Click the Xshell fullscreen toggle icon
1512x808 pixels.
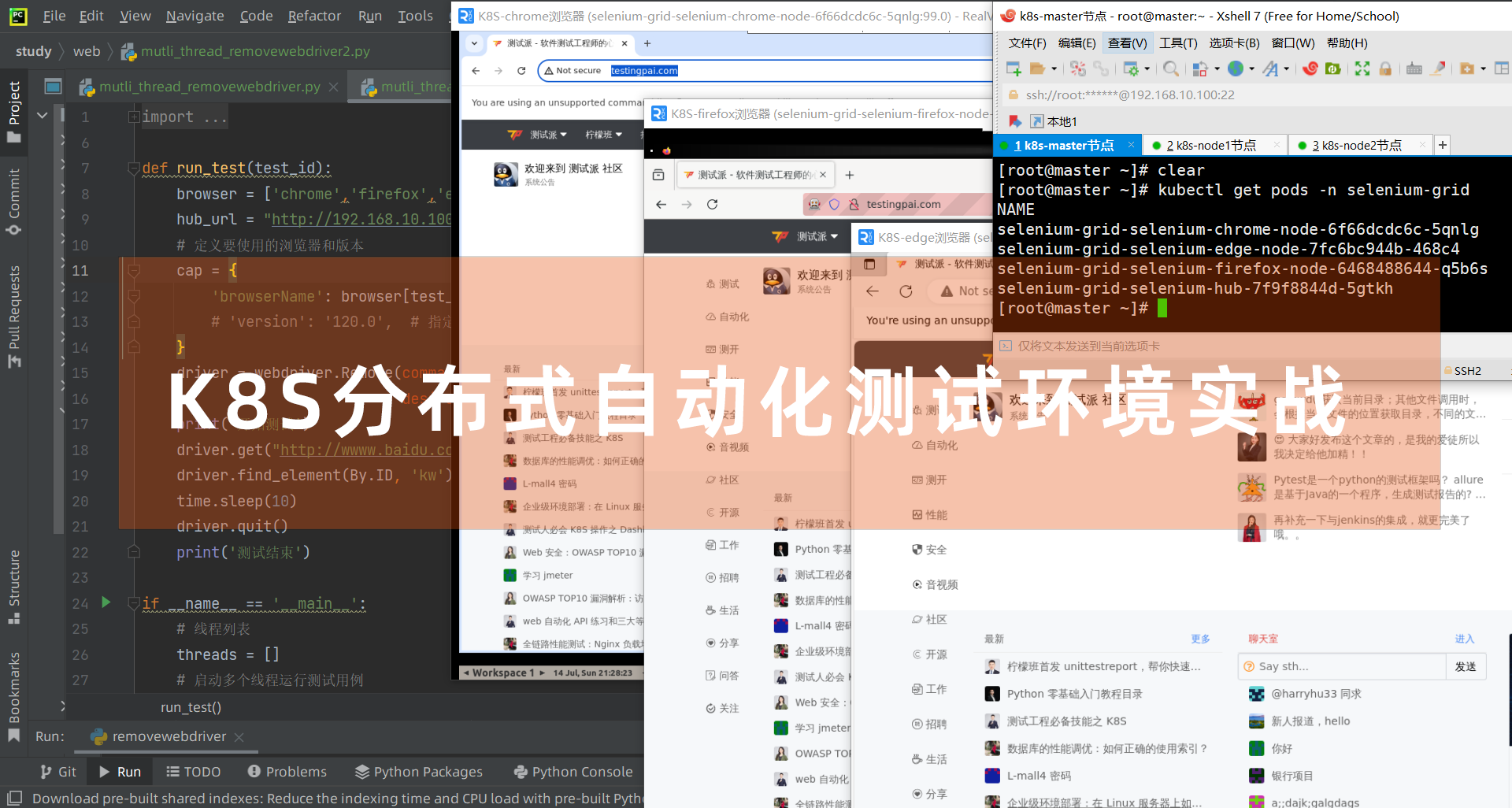click(1362, 69)
